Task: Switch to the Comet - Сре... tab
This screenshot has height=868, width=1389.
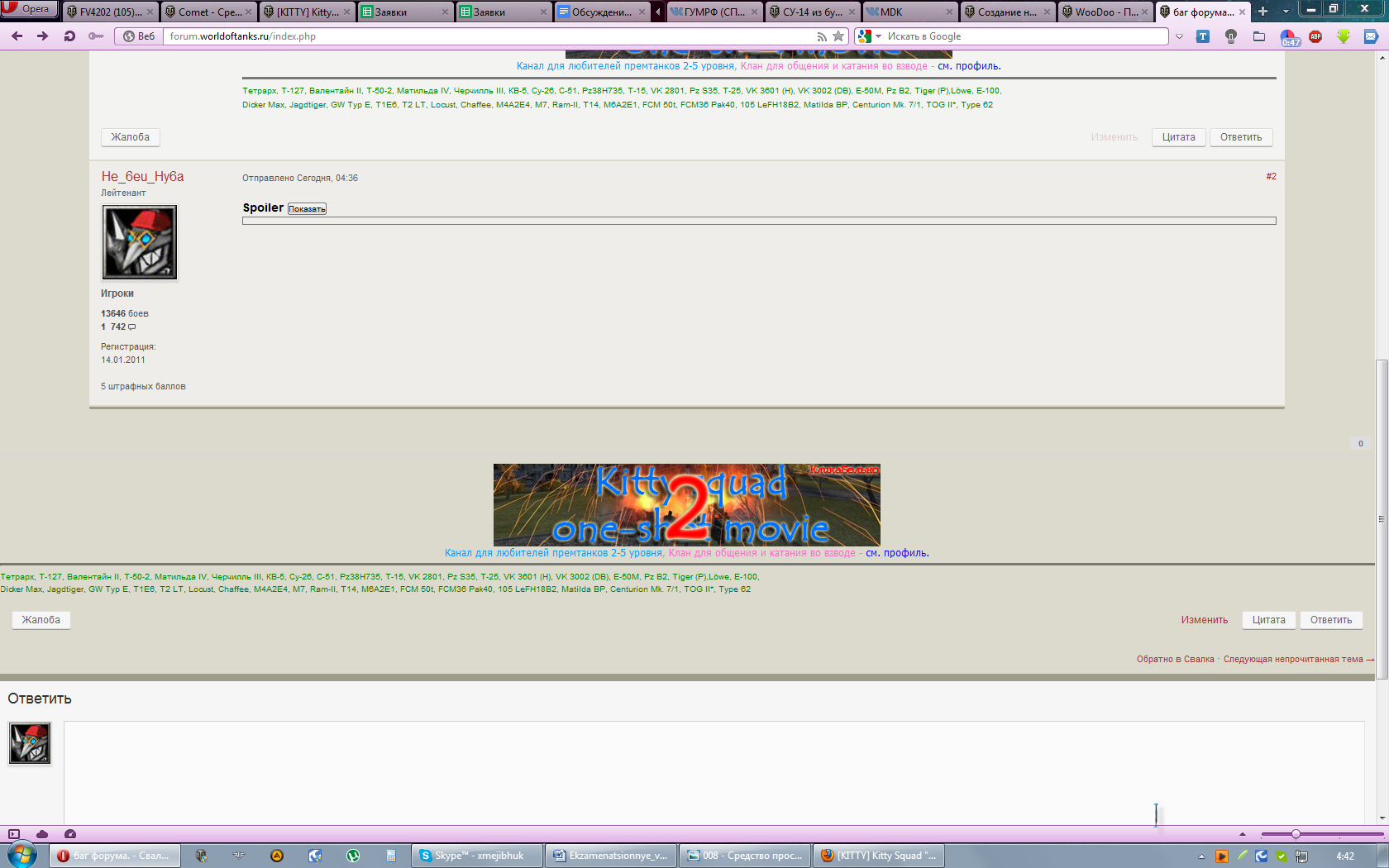Action: click(x=208, y=12)
